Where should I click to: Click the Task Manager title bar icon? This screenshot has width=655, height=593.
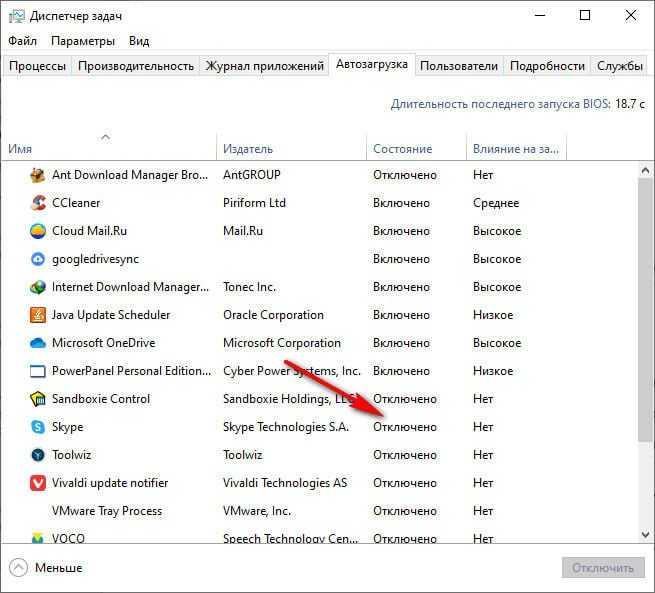(17, 16)
